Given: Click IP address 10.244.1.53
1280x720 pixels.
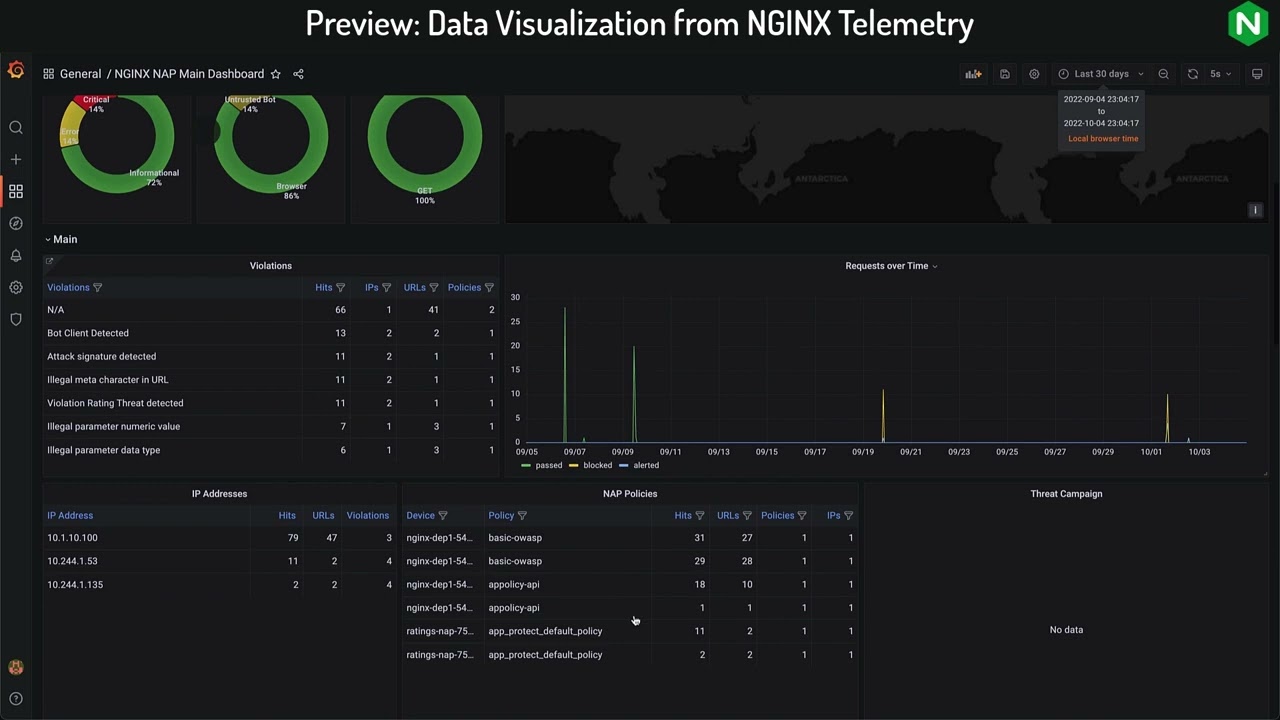Looking at the screenshot, I should [x=72, y=561].
